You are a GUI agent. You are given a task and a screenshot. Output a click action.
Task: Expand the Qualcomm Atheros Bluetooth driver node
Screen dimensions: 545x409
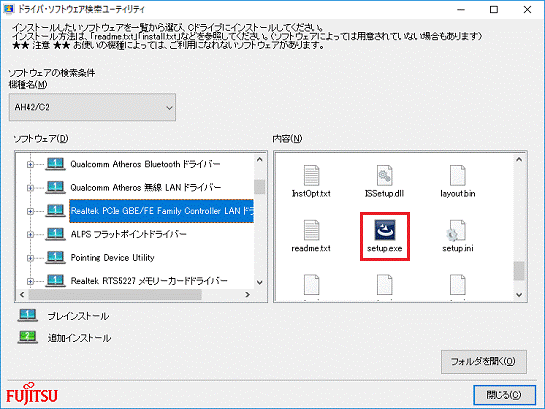pyautogui.click(x=30, y=164)
